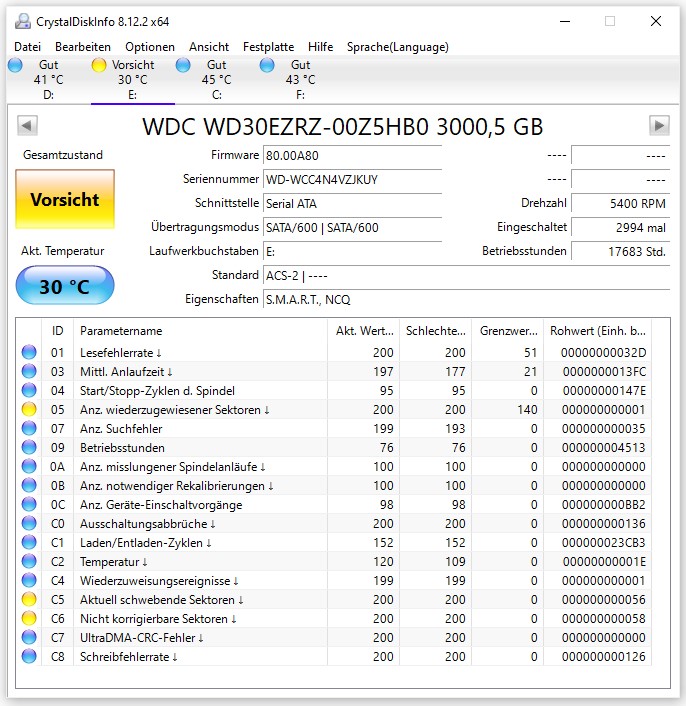Select the Nicht korrigierbare Sektoren row text
686x706 pixels.
(158, 619)
